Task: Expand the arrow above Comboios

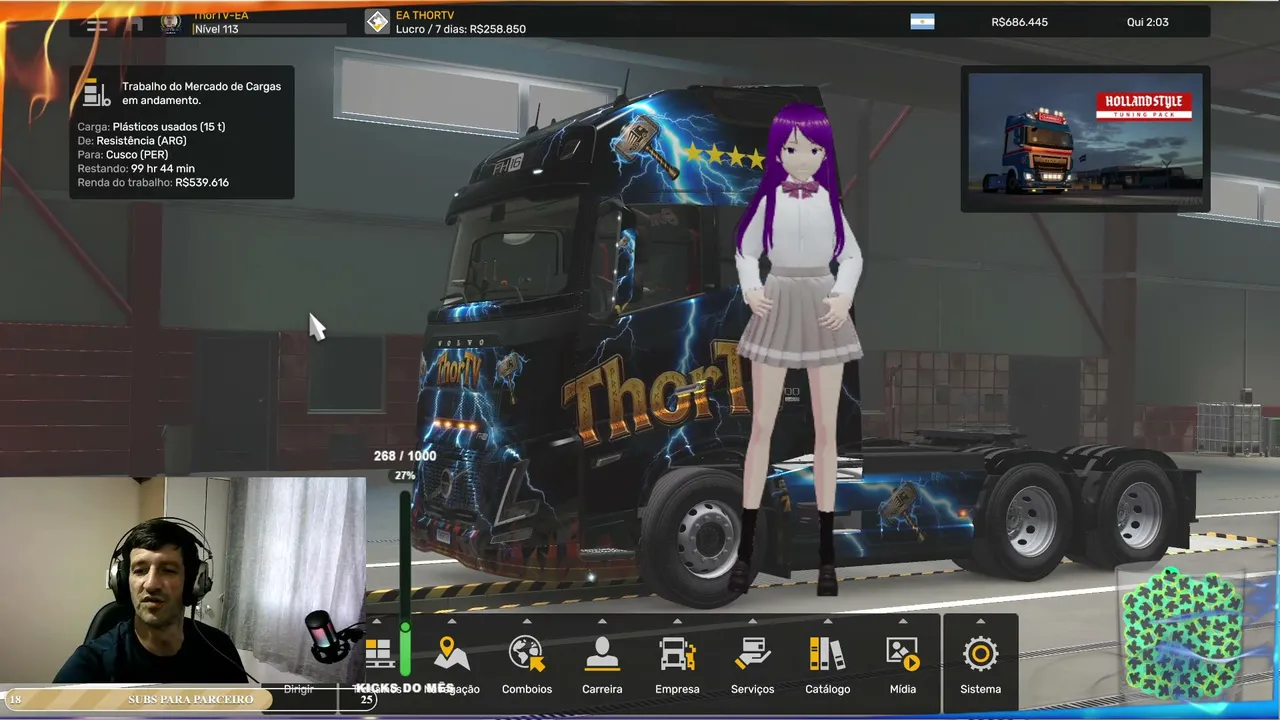Action: 527,621
